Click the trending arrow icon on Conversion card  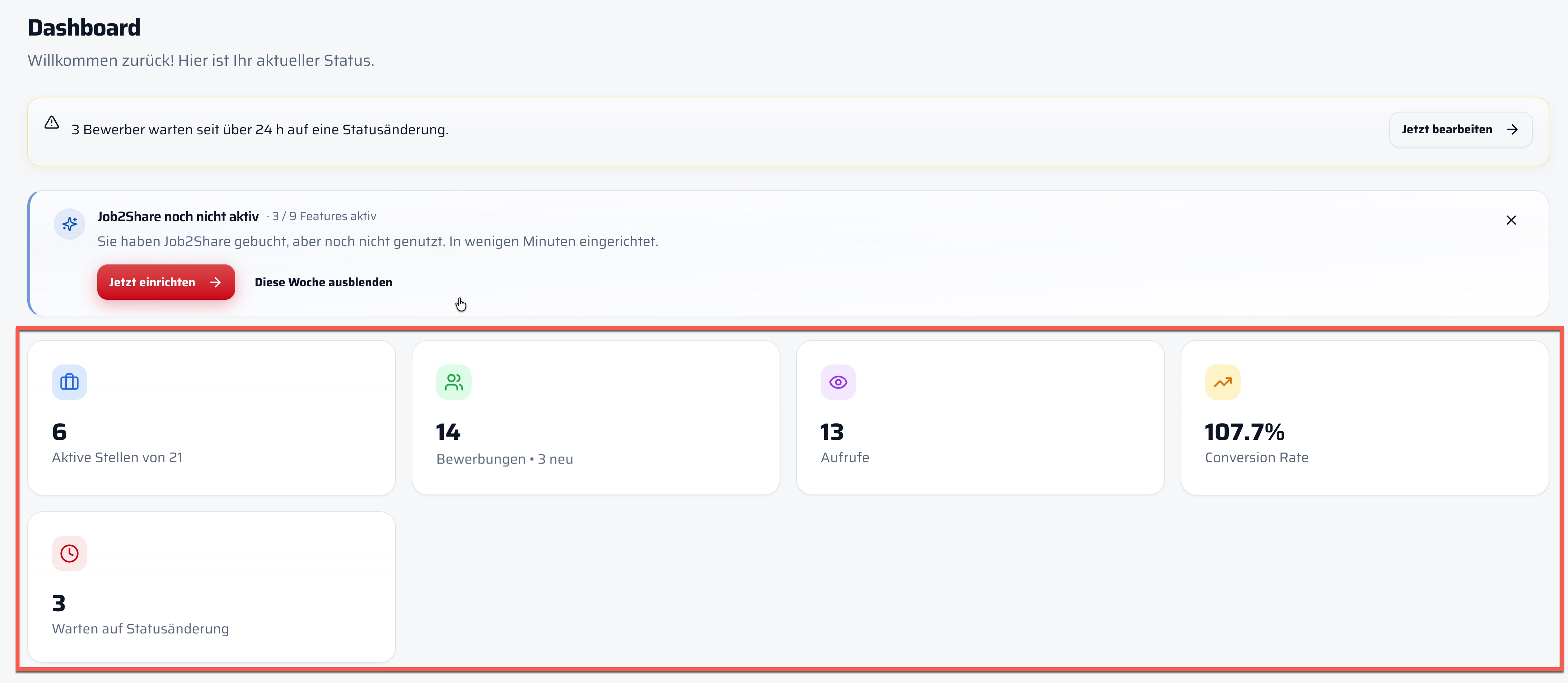click(x=1222, y=382)
